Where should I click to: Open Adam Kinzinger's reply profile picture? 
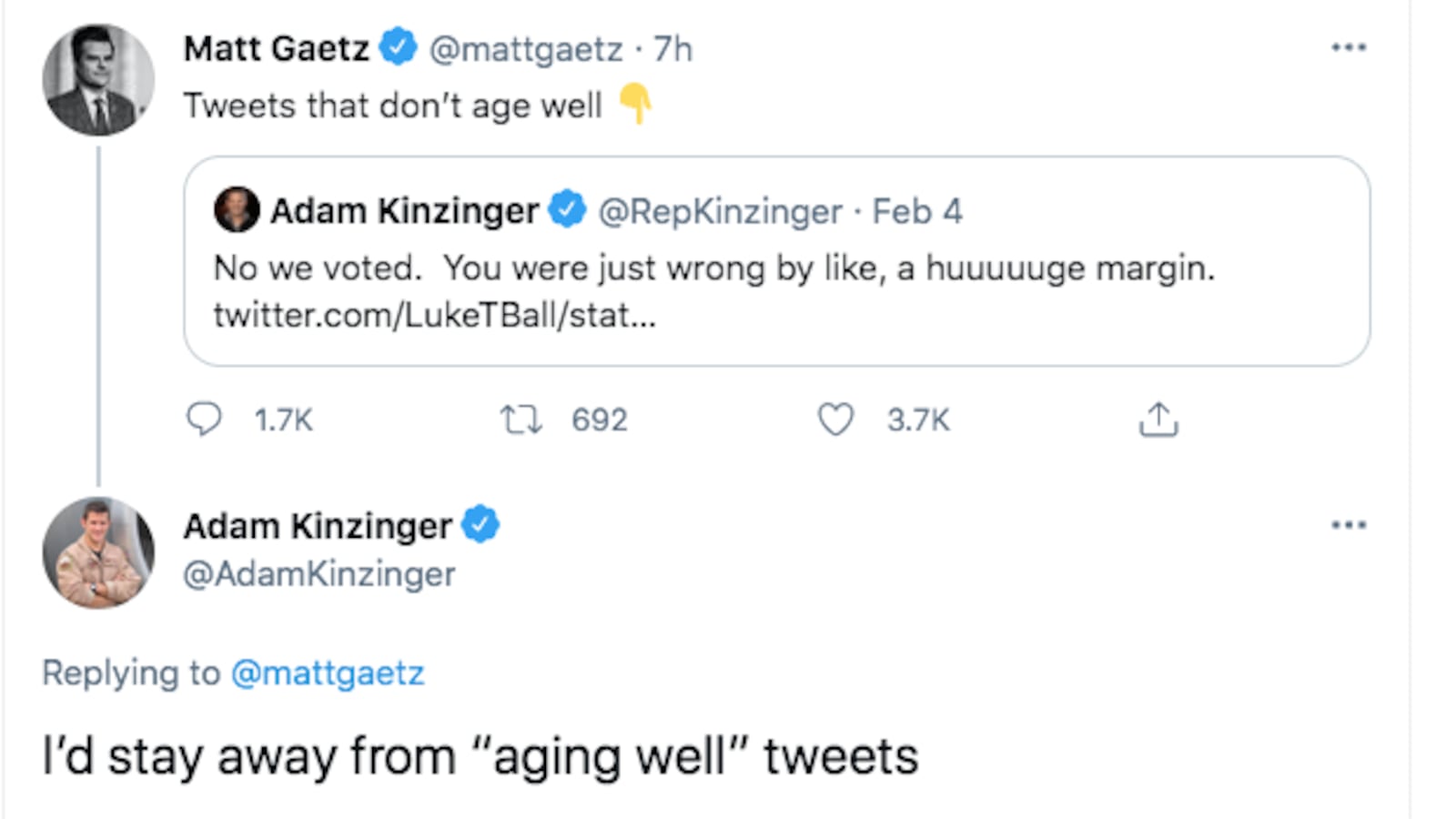(98, 552)
